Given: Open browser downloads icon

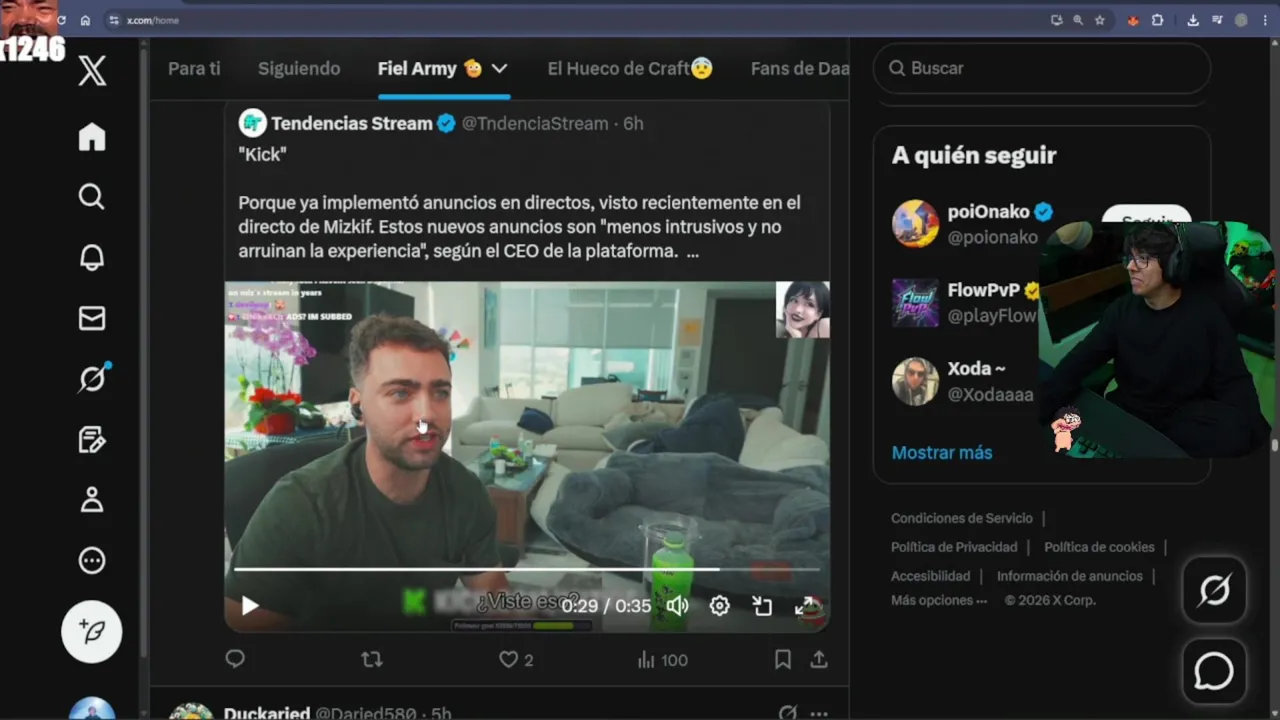Looking at the screenshot, I should pyautogui.click(x=1193, y=20).
